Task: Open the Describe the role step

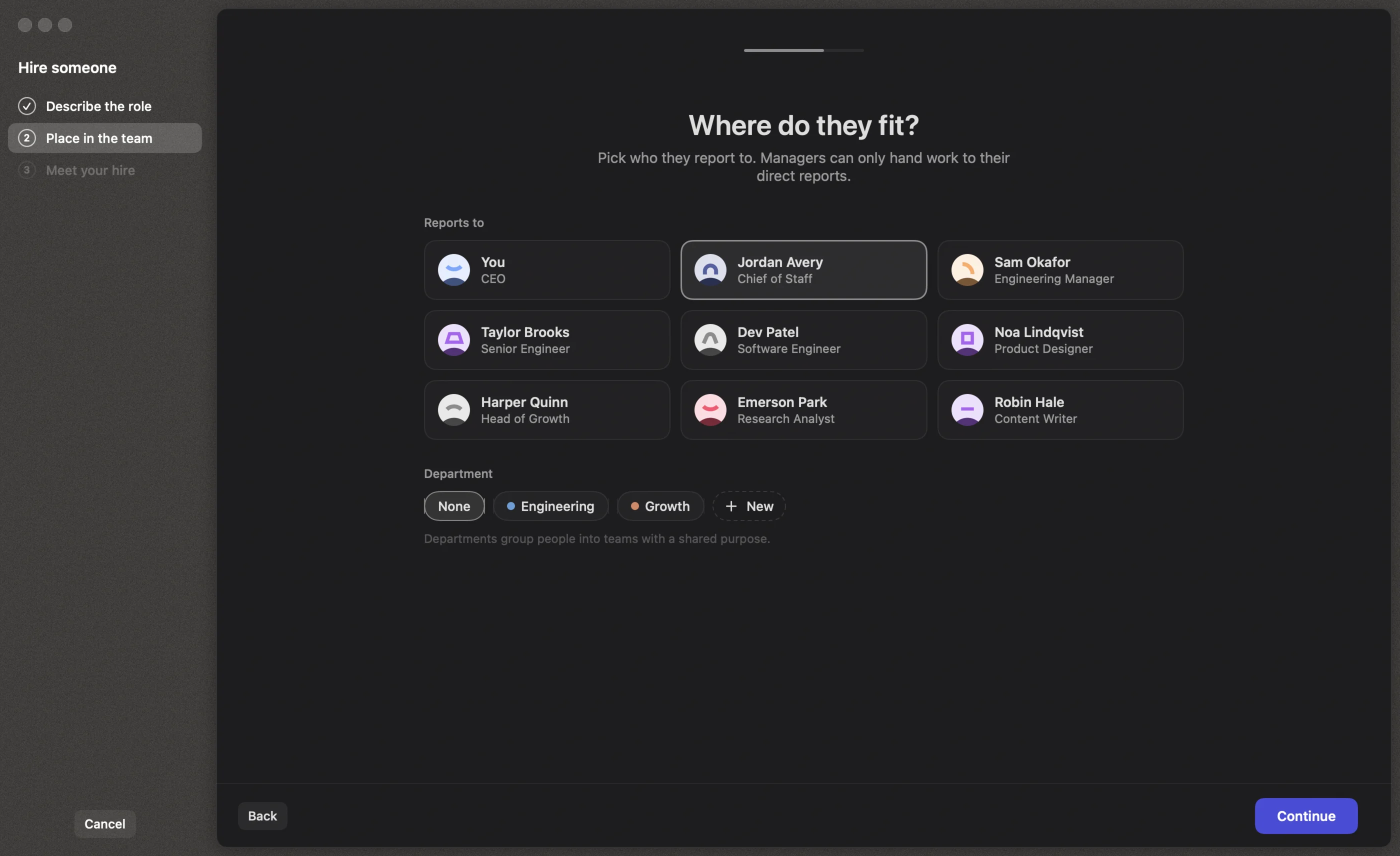Action: [x=104, y=106]
